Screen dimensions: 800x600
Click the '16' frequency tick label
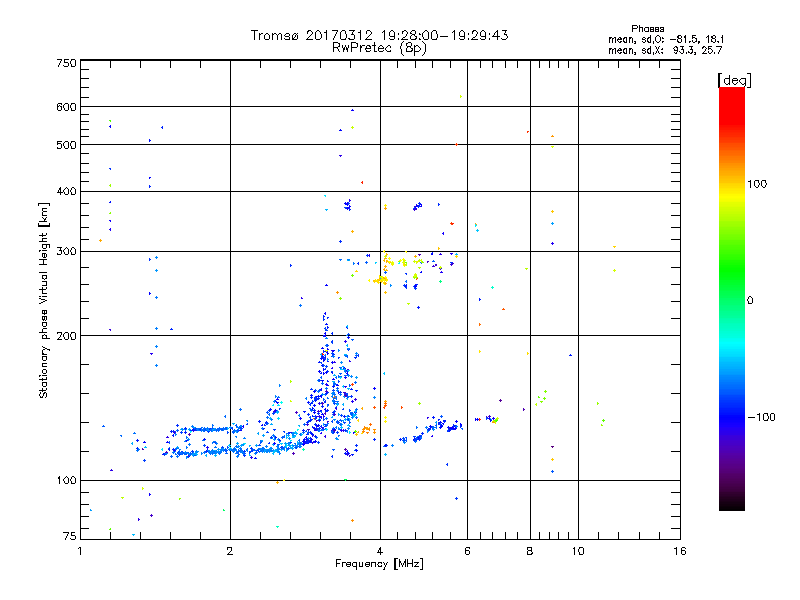[x=680, y=551]
